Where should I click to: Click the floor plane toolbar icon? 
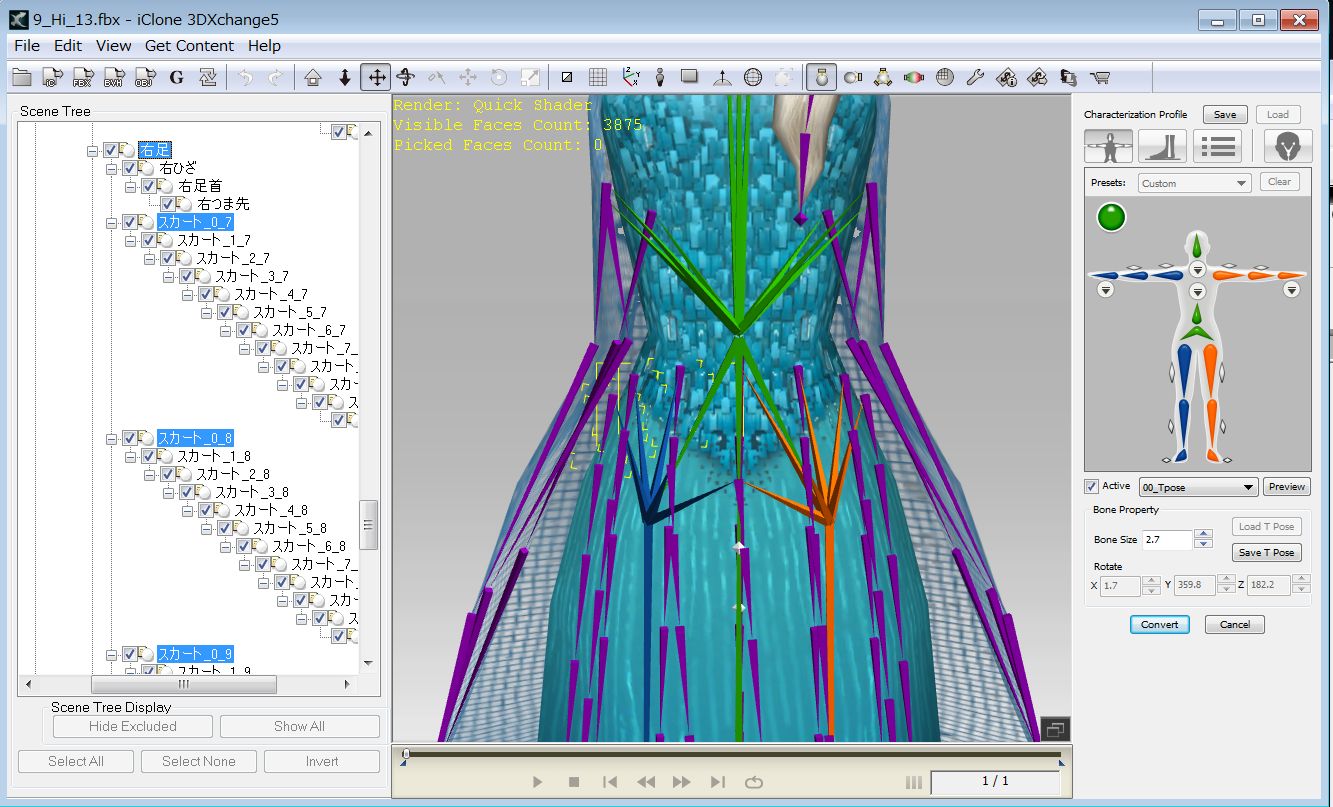point(690,77)
